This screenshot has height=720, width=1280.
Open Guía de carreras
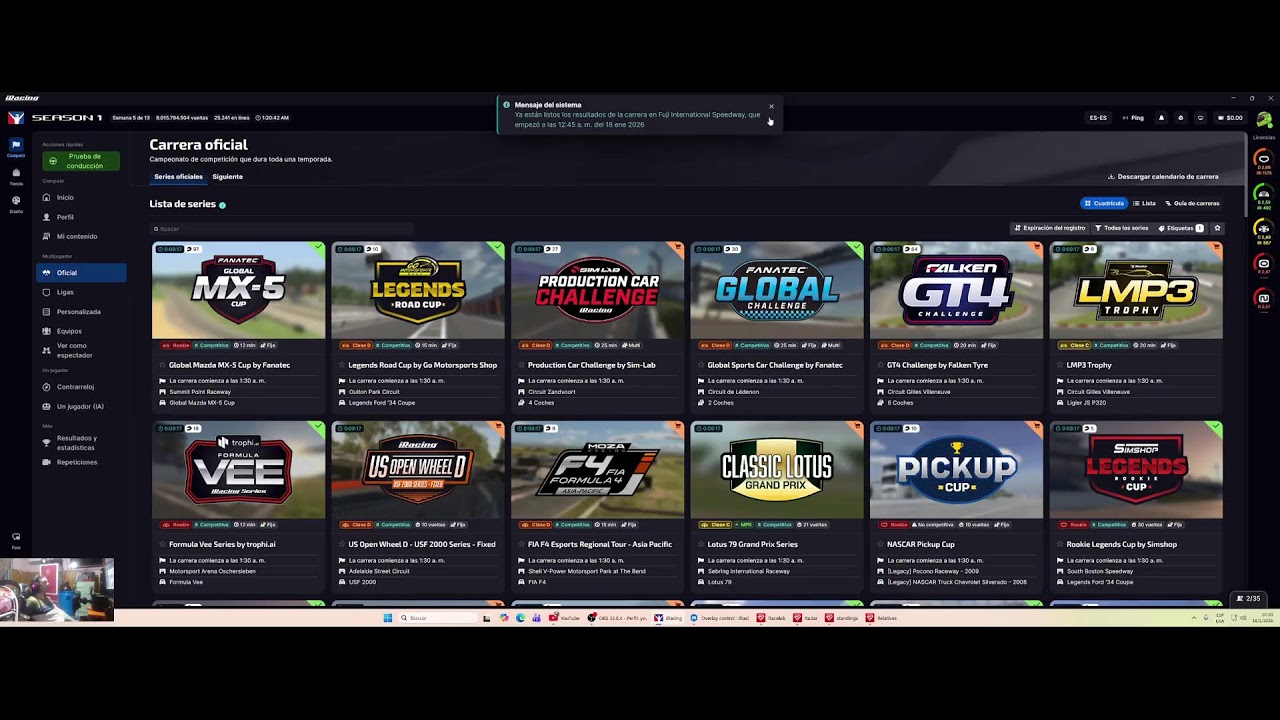pyautogui.click(x=1192, y=203)
